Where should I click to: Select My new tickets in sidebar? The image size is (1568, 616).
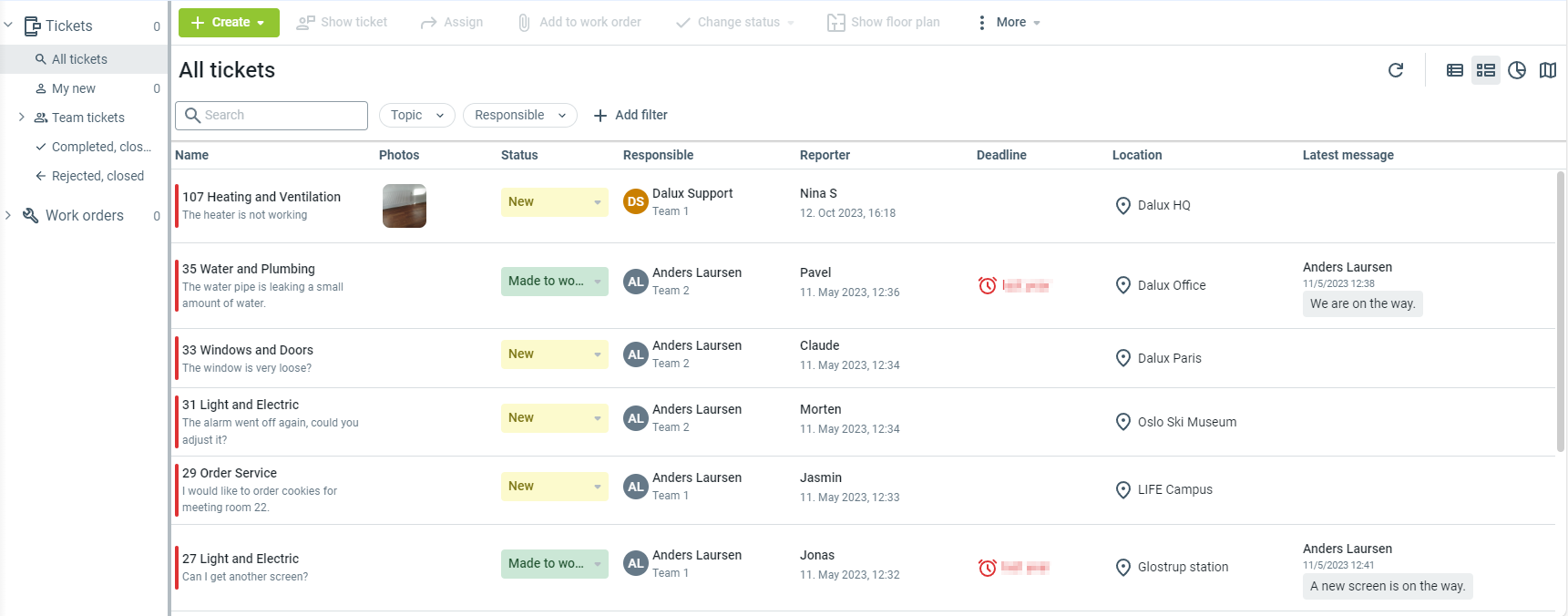click(73, 88)
